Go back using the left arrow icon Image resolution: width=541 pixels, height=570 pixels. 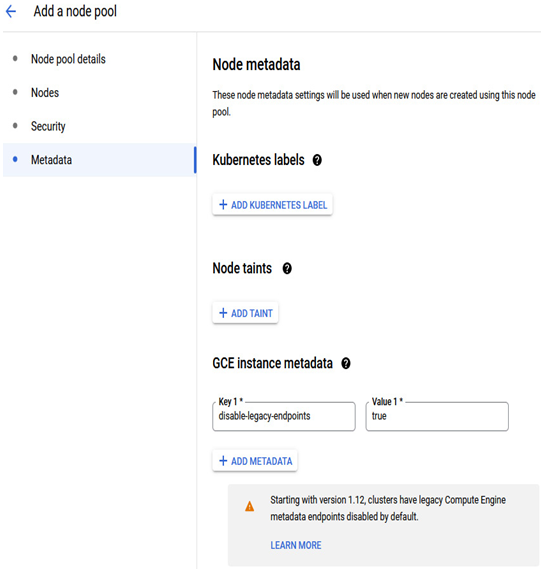pyautogui.click(x=11, y=12)
